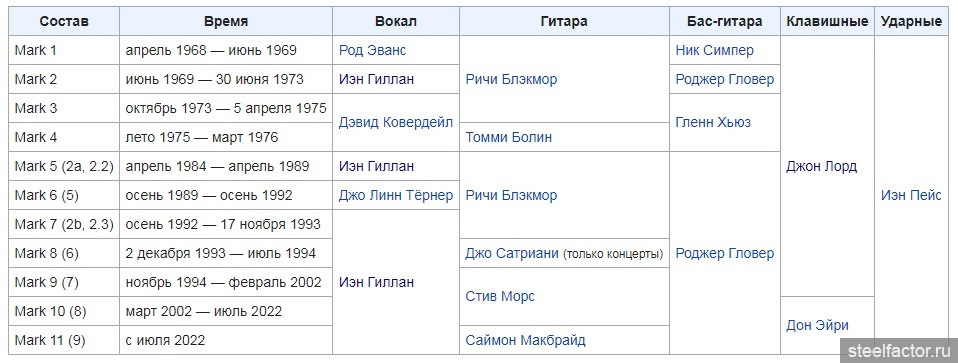Click Роджер Гловер link in Mark 2 row
The height and width of the screenshot is (363, 958).
(x=725, y=79)
